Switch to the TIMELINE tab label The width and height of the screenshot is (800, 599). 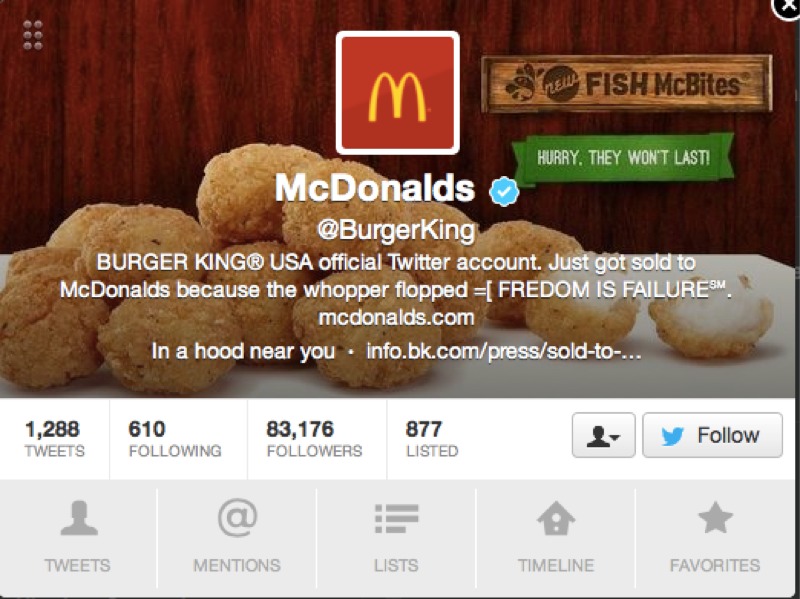[556, 565]
